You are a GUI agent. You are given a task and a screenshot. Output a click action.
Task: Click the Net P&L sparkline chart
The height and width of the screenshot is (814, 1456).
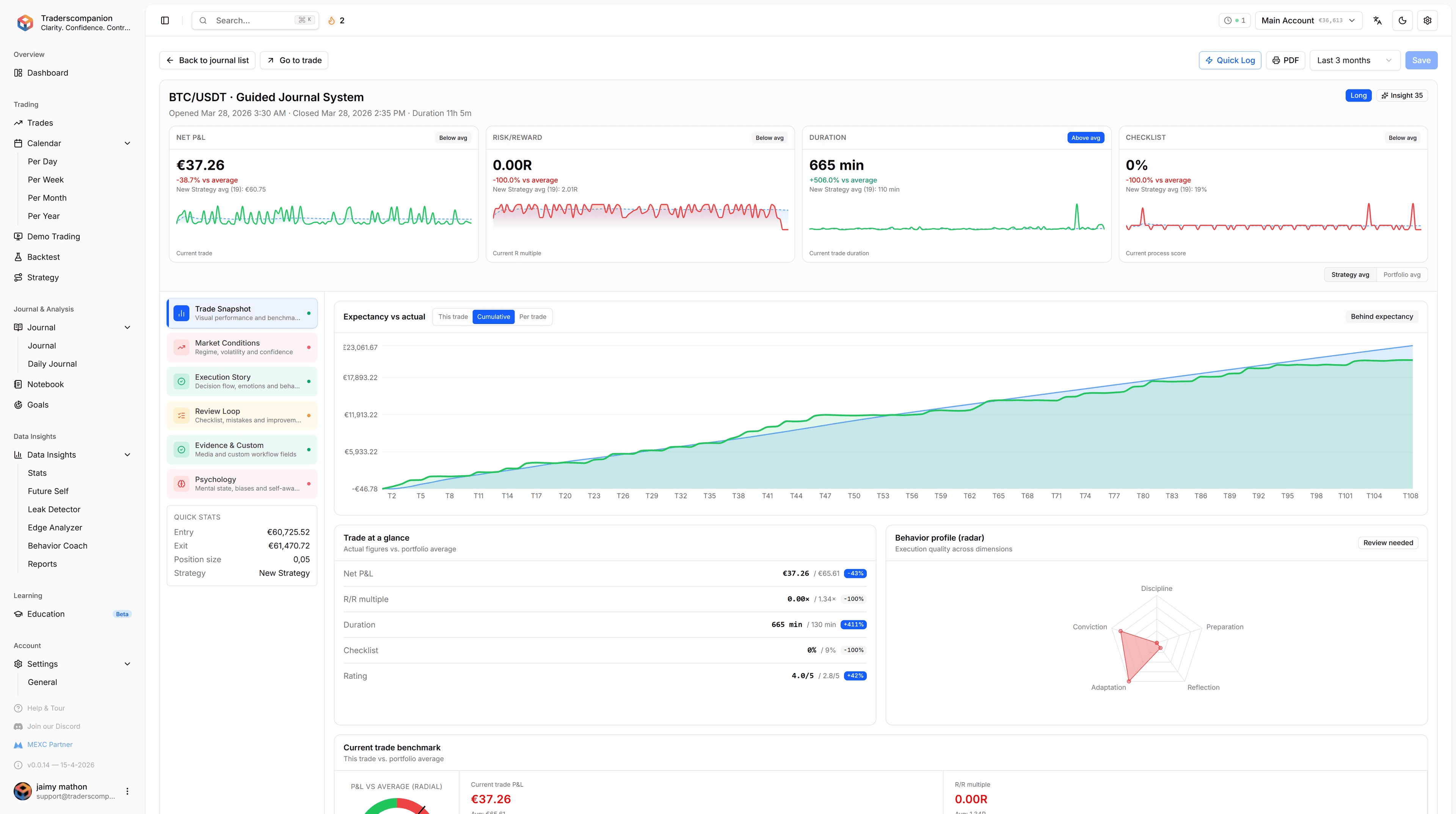pos(323,216)
